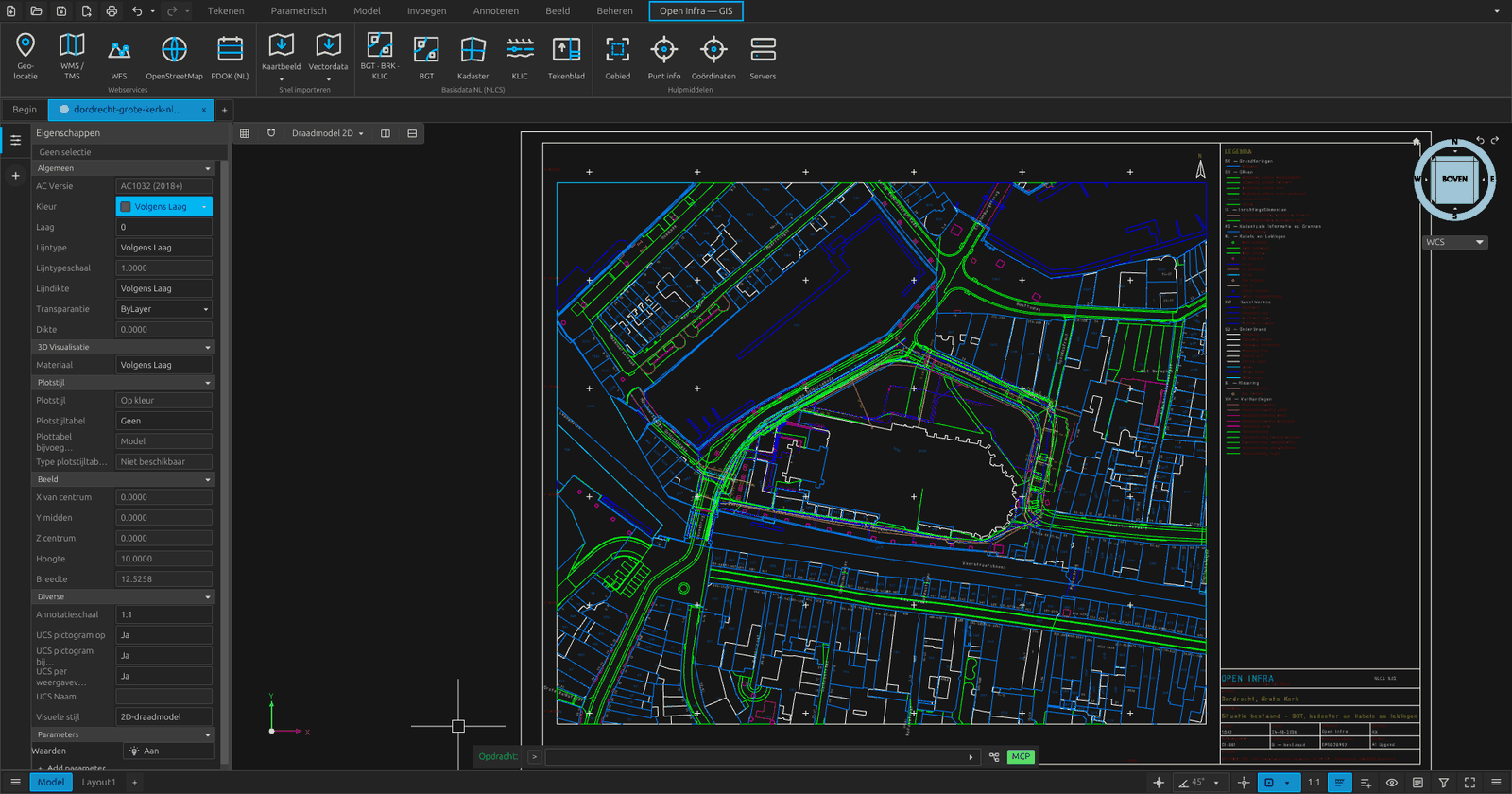
Task: Click the print icon in quick access bar
Action: click(x=112, y=11)
